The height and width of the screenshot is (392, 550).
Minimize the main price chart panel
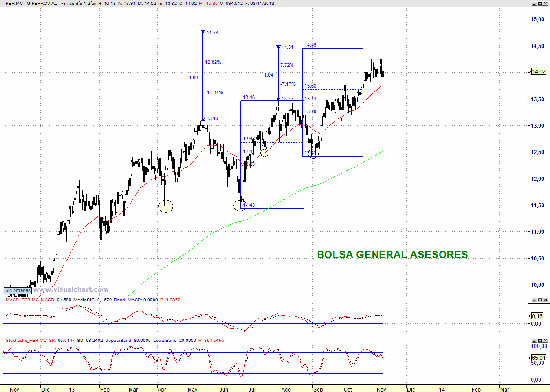coord(535,4)
